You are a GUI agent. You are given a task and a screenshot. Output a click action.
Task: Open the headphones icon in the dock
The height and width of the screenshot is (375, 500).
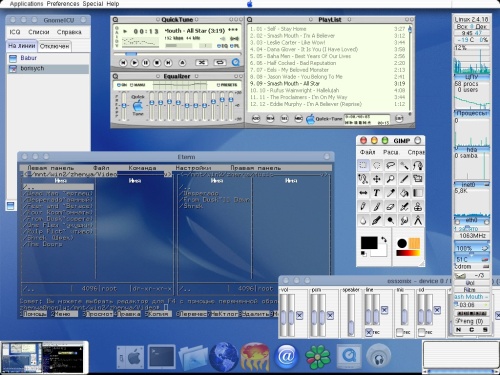click(378, 357)
